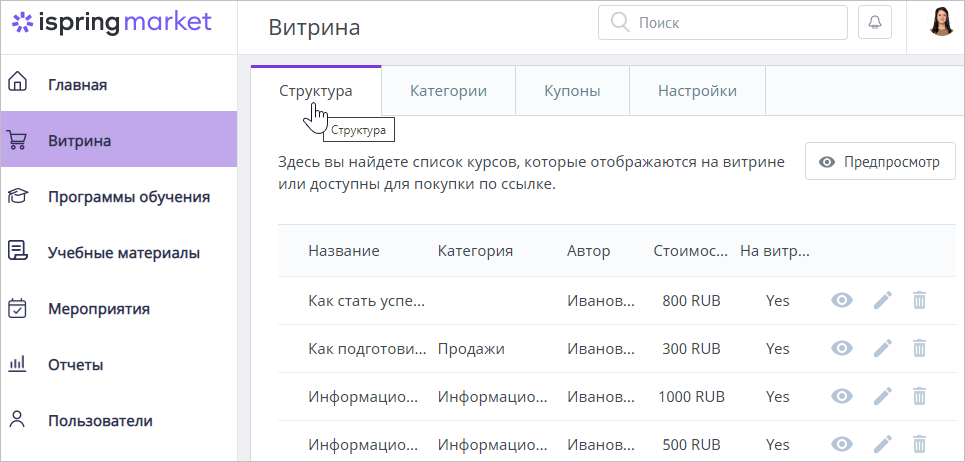
Task: Click the 800 RUB price cell
Action: (x=691, y=301)
